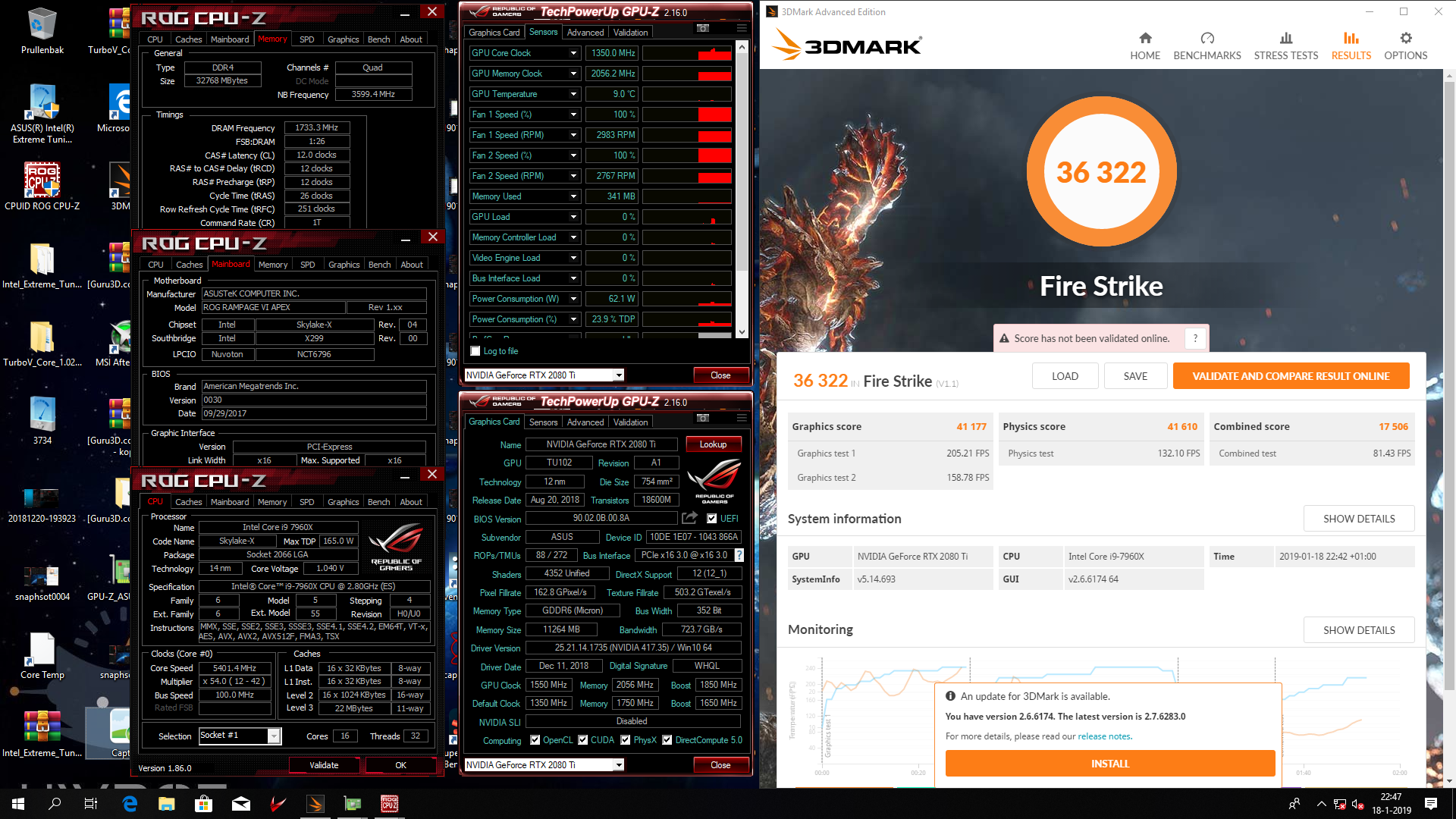Click screenshot camera icon in GPU-Z Graphics Card window

703,418
